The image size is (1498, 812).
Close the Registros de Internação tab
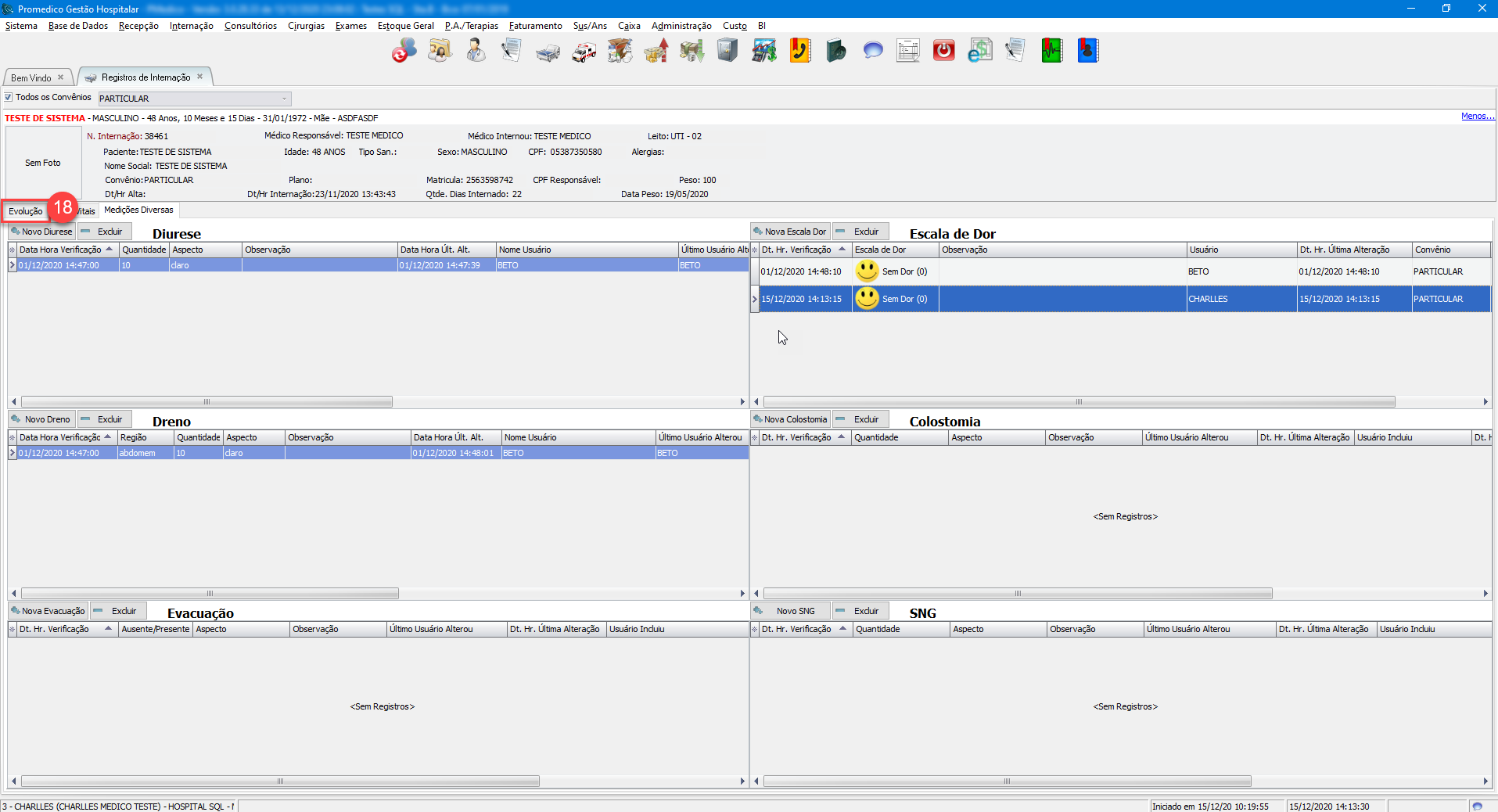point(200,77)
